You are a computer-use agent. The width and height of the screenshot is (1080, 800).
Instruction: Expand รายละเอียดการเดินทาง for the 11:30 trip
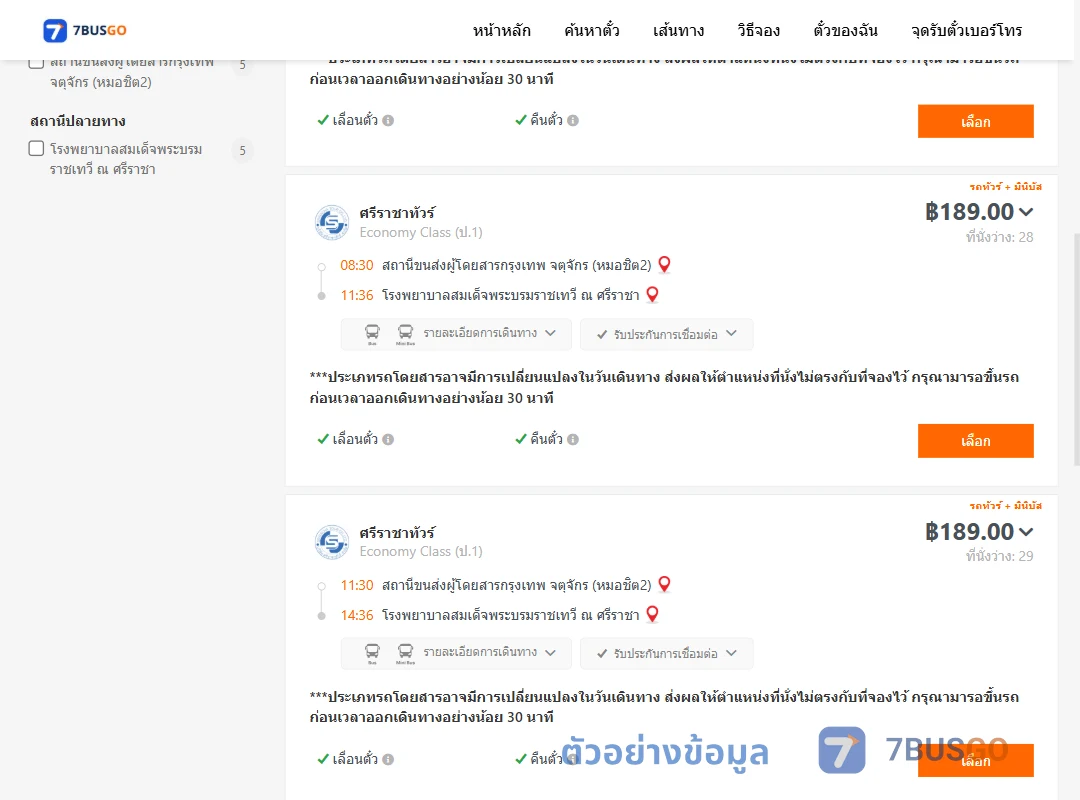(x=456, y=653)
